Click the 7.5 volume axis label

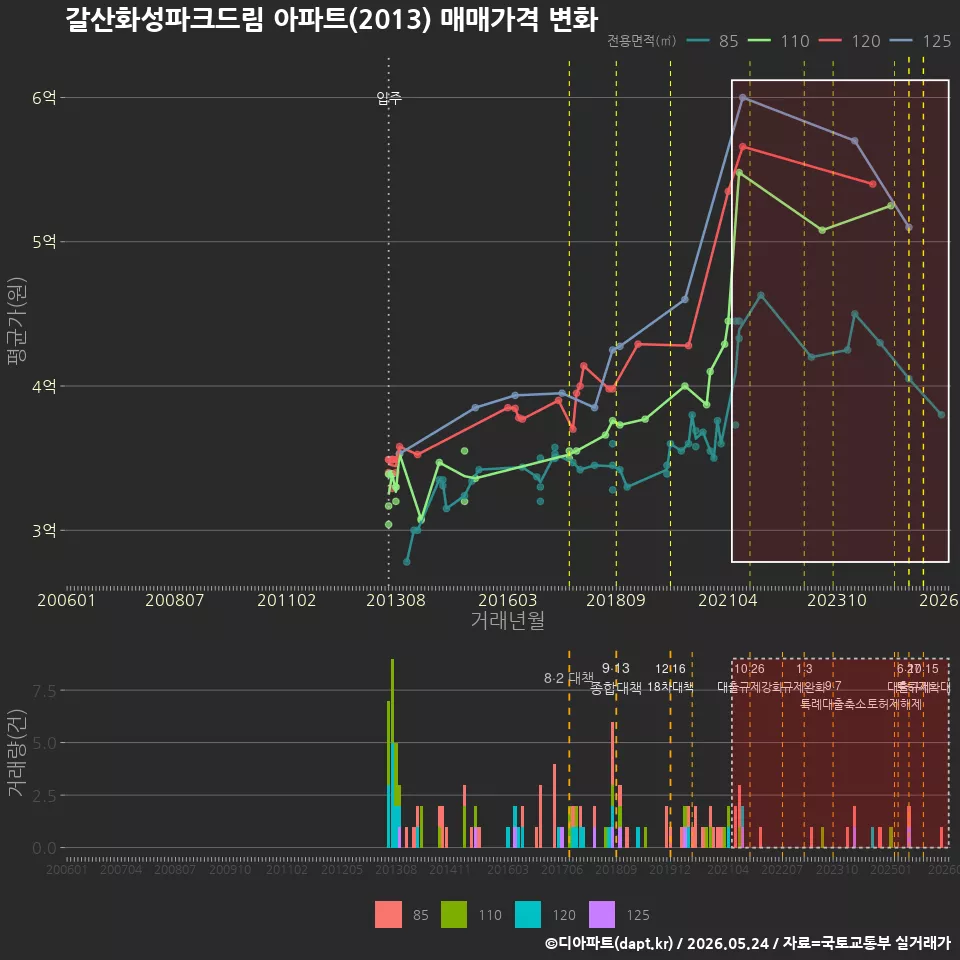point(44,691)
